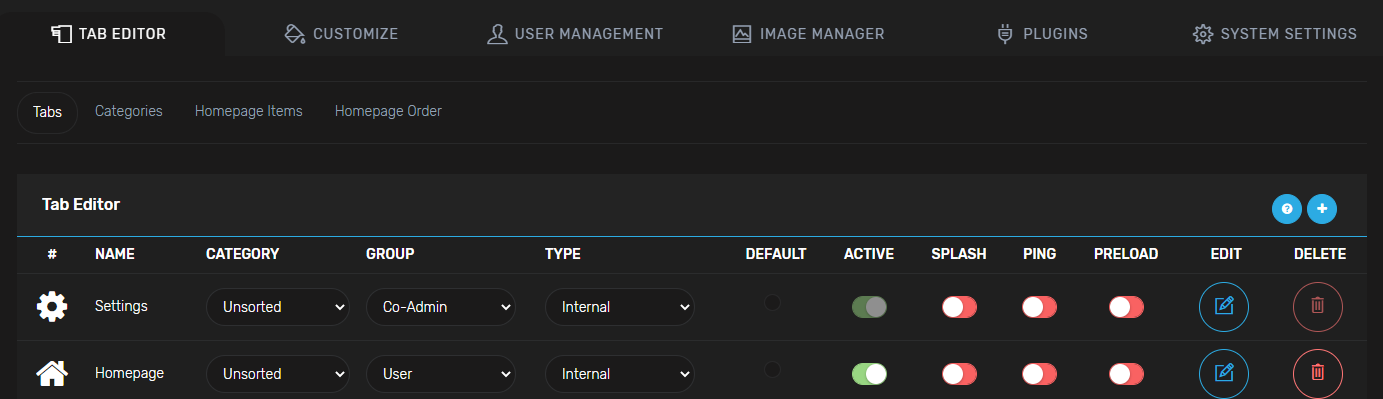Switch to the Customize tab

[341, 34]
